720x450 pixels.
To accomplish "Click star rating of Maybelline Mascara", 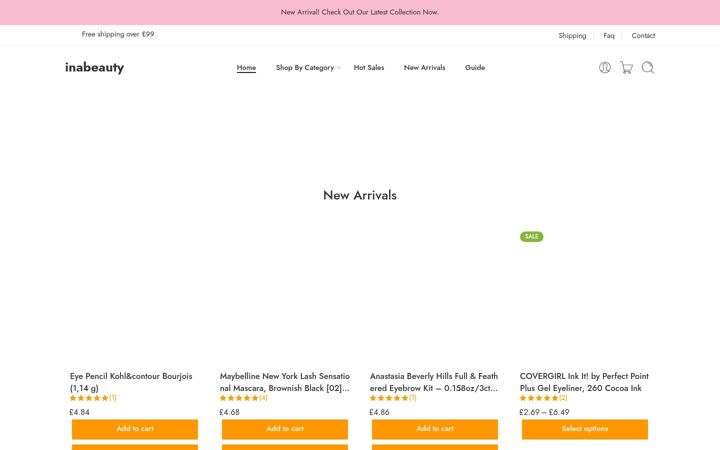I will click(x=239, y=398).
